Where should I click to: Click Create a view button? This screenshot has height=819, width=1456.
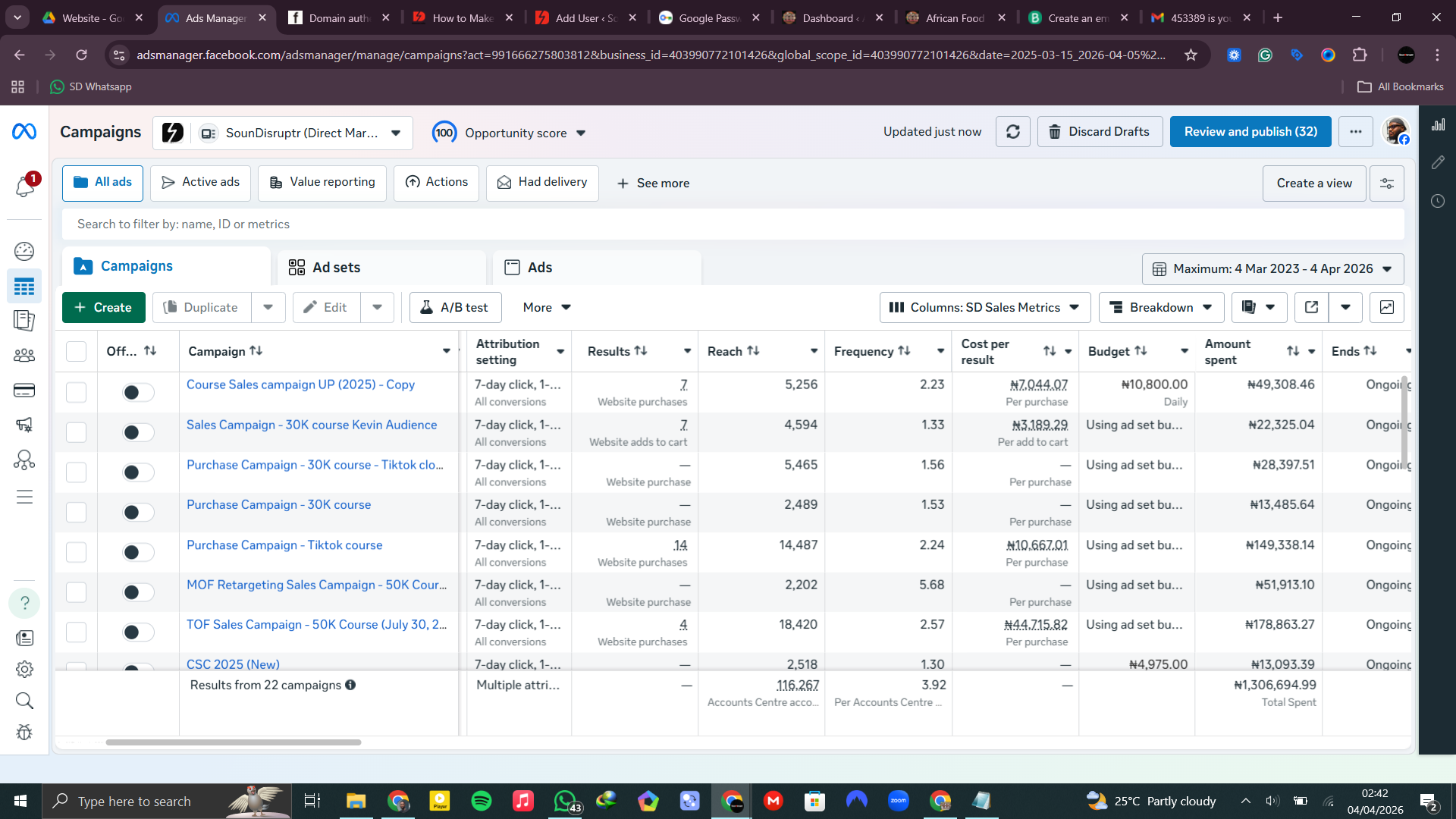click(x=1314, y=184)
